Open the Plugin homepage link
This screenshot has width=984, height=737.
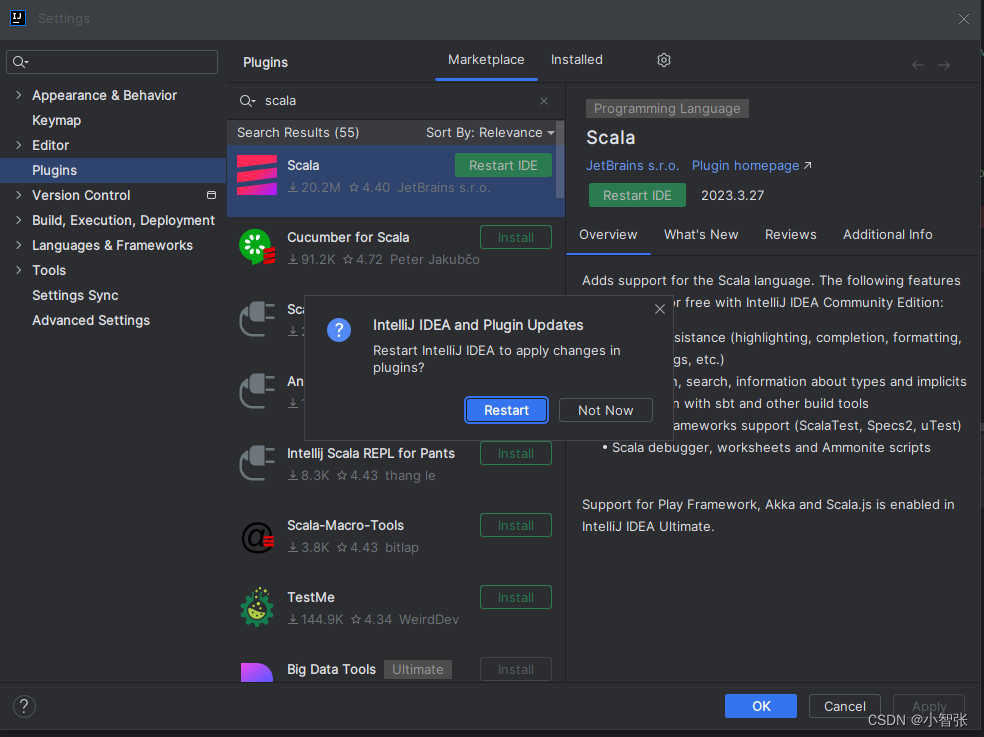point(751,165)
